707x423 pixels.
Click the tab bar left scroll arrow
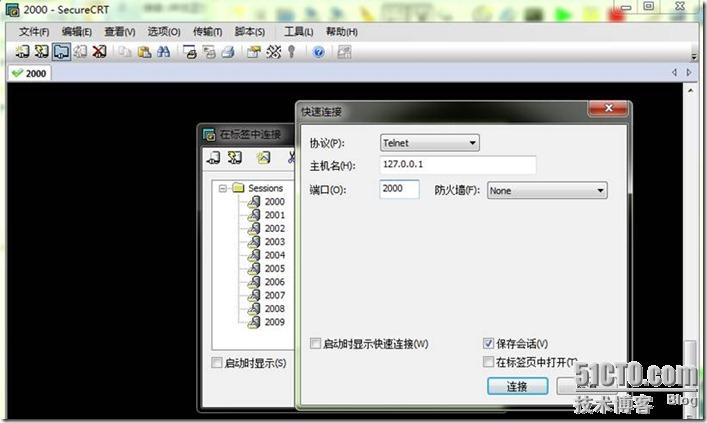point(675,72)
